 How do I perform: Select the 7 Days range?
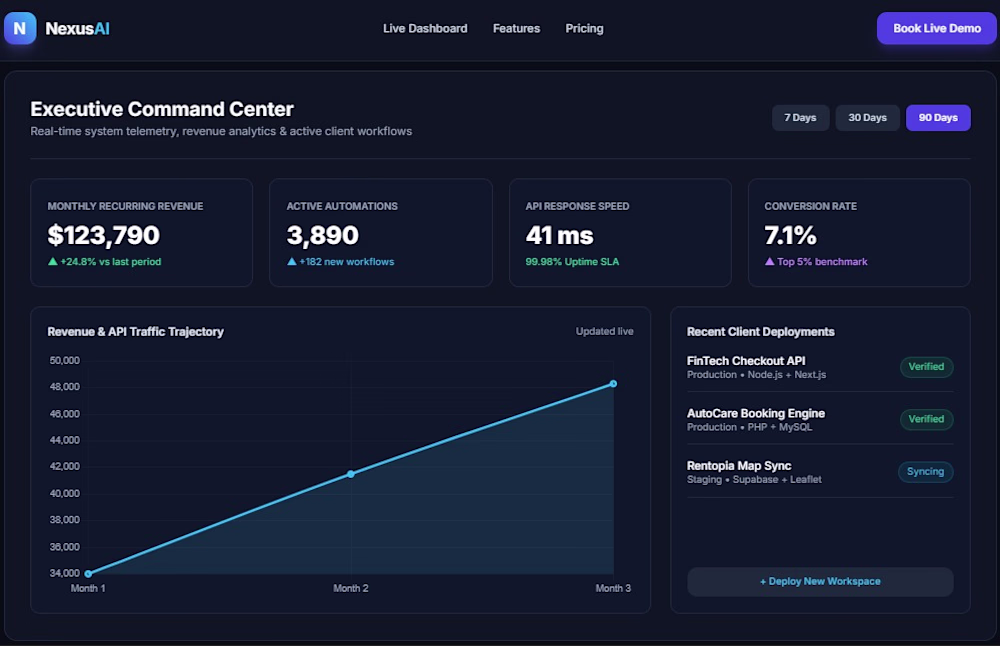(x=800, y=117)
